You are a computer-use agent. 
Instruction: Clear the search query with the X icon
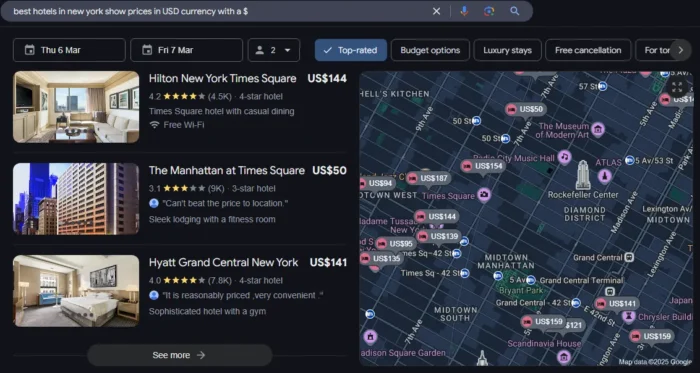pos(436,11)
